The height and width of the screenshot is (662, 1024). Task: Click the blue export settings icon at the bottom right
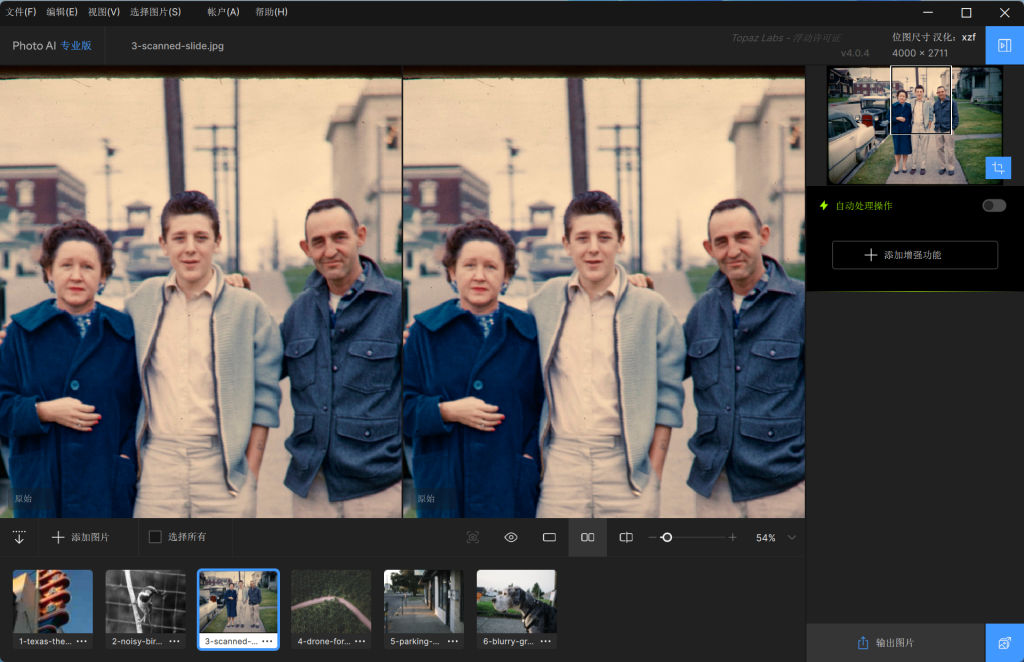coord(1004,643)
